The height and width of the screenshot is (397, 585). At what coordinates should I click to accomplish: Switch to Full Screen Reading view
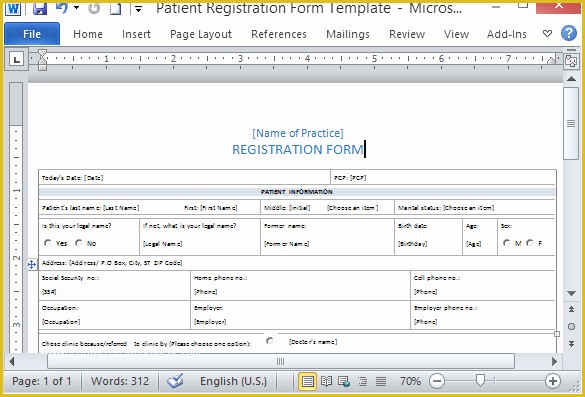(x=326, y=381)
